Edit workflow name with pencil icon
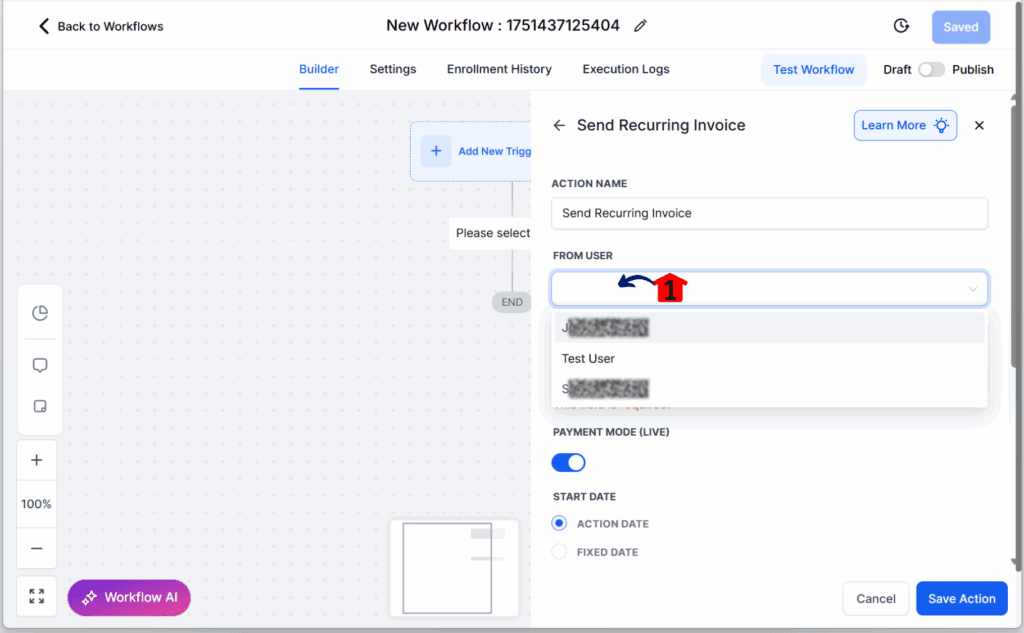The height and width of the screenshot is (633, 1024). coord(640,25)
